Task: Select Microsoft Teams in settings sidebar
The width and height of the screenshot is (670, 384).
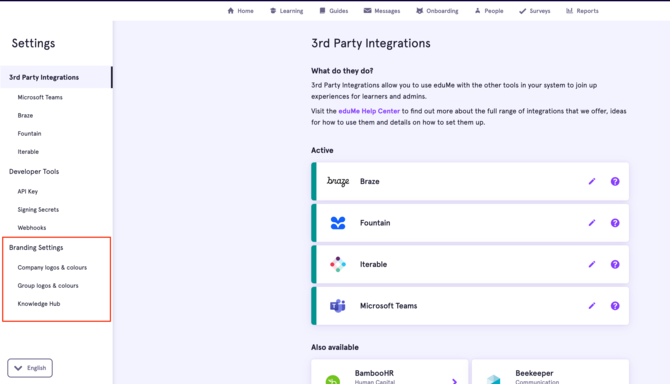Action: [40, 97]
